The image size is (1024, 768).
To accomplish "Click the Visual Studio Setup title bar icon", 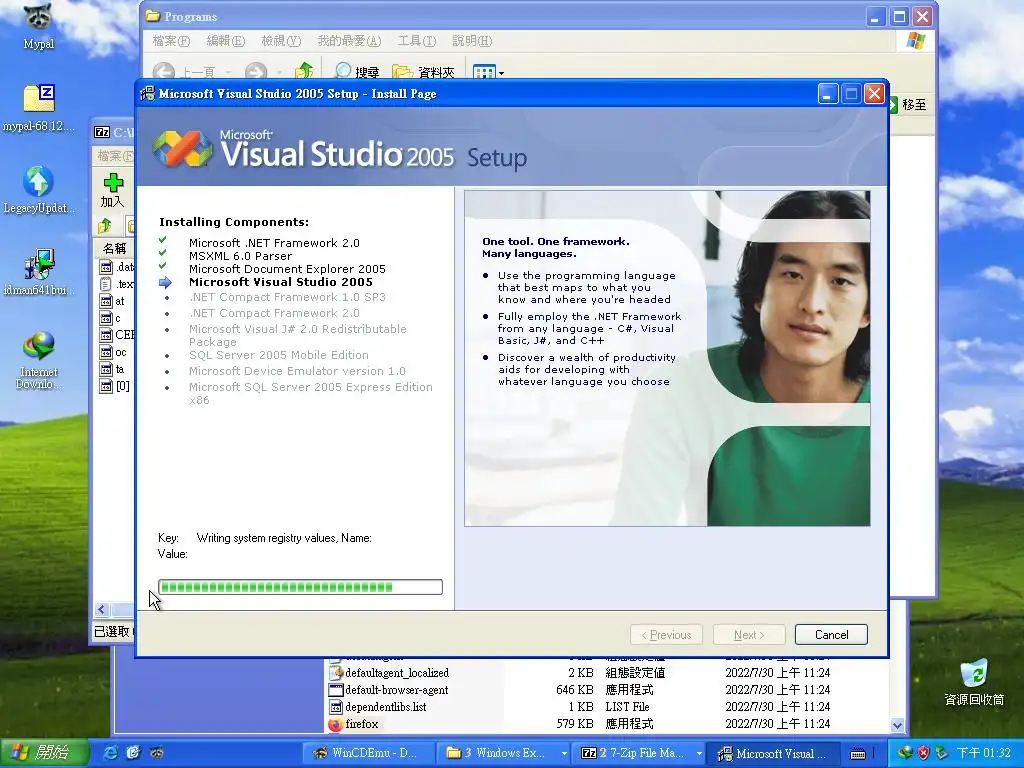I will [148, 93].
